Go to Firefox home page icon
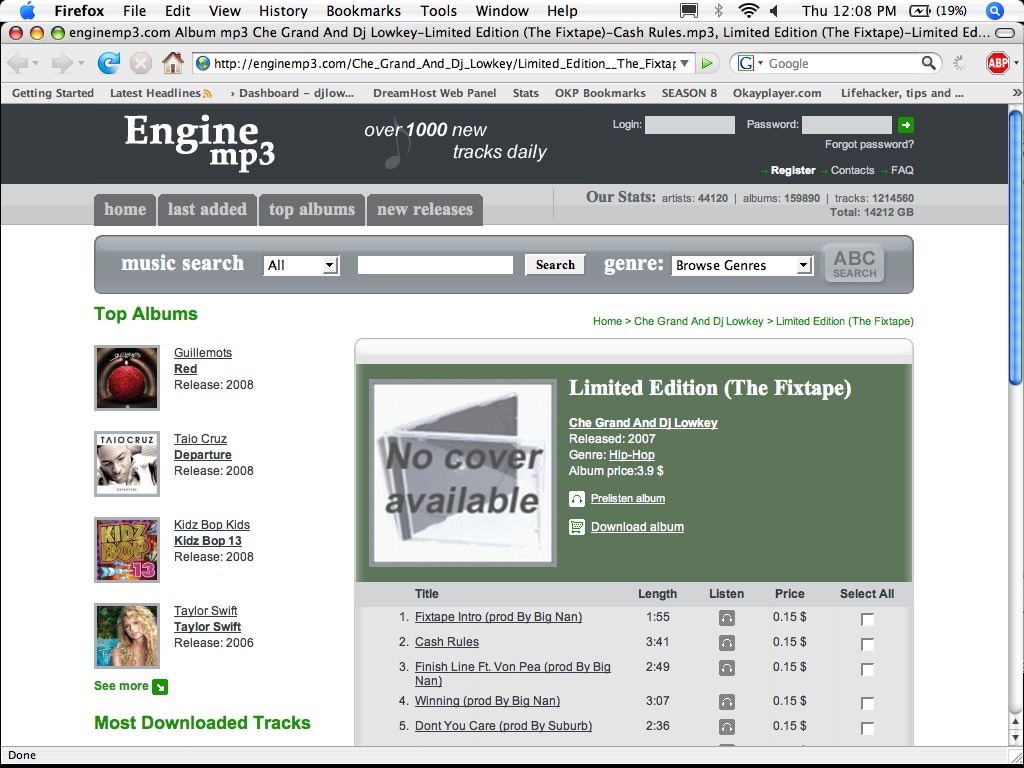Viewport: 1024px width, 768px height. tap(172, 63)
